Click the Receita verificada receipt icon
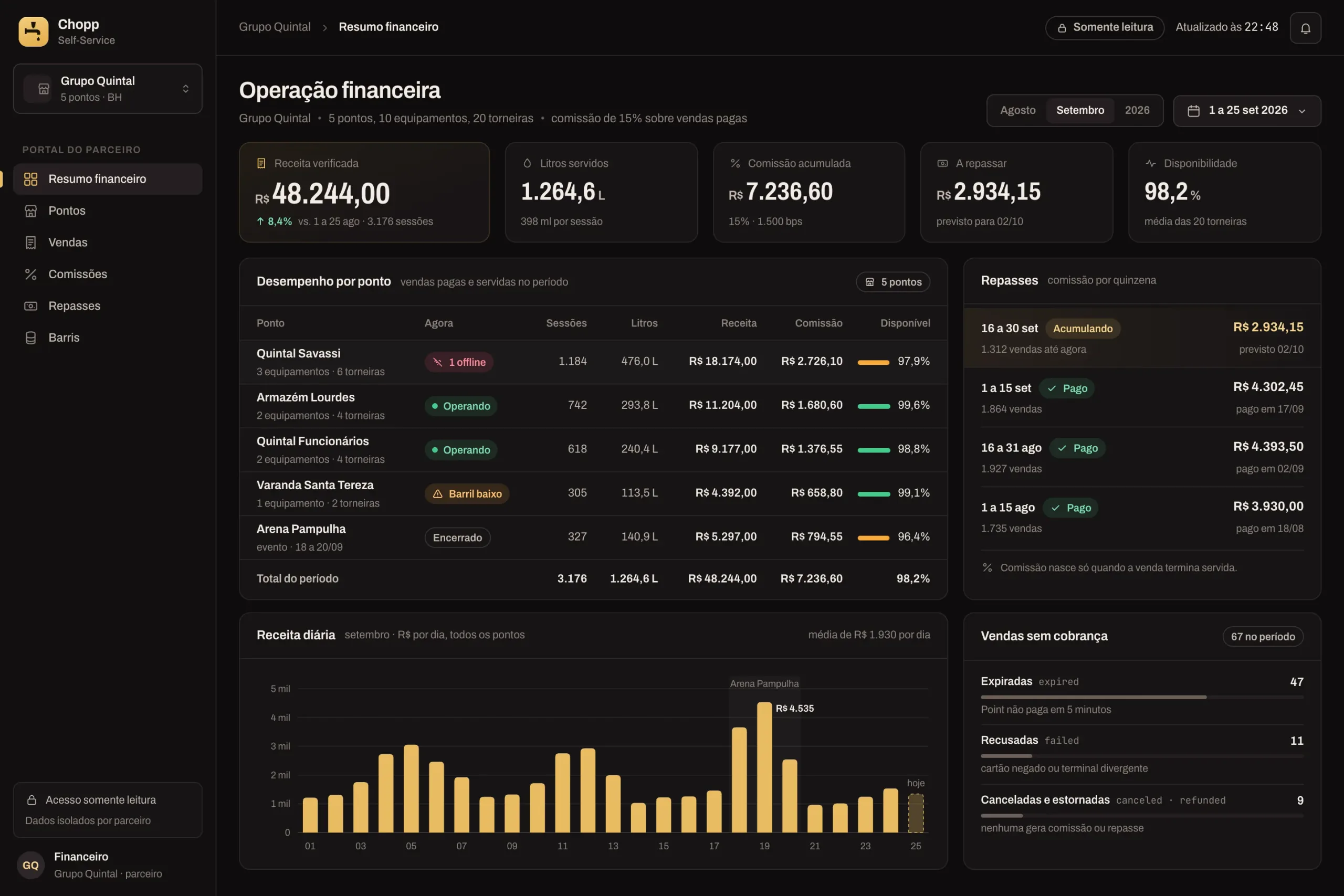Screen dimensions: 1344x896 (x=261, y=163)
